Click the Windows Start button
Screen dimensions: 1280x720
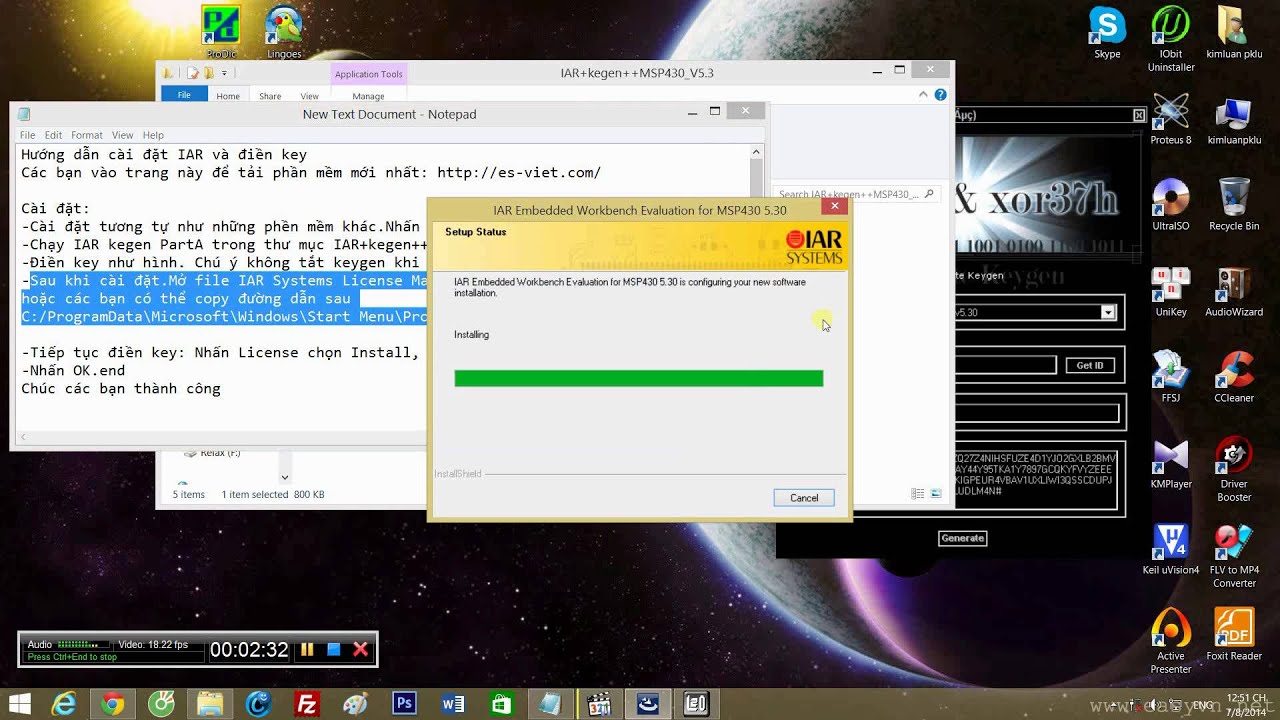click(19, 704)
